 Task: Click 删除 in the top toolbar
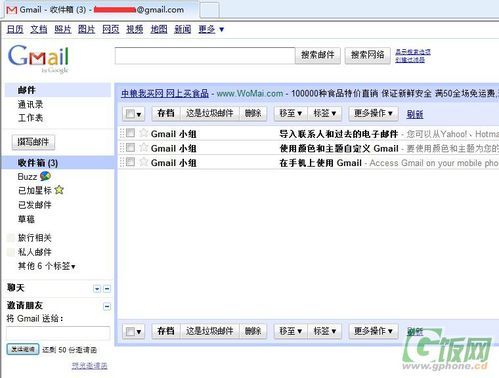coord(253,113)
